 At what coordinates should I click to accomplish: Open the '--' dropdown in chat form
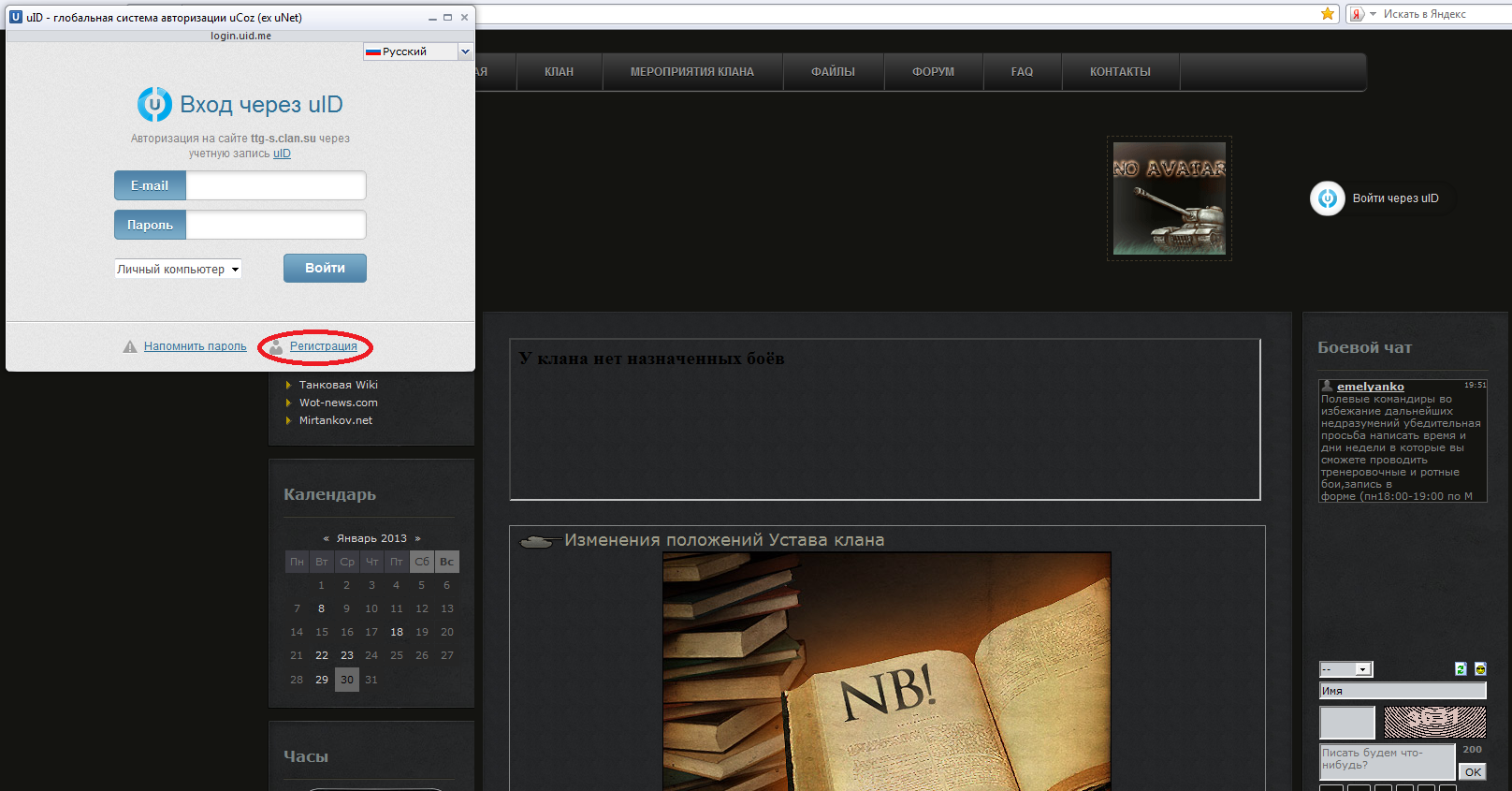point(1345,668)
